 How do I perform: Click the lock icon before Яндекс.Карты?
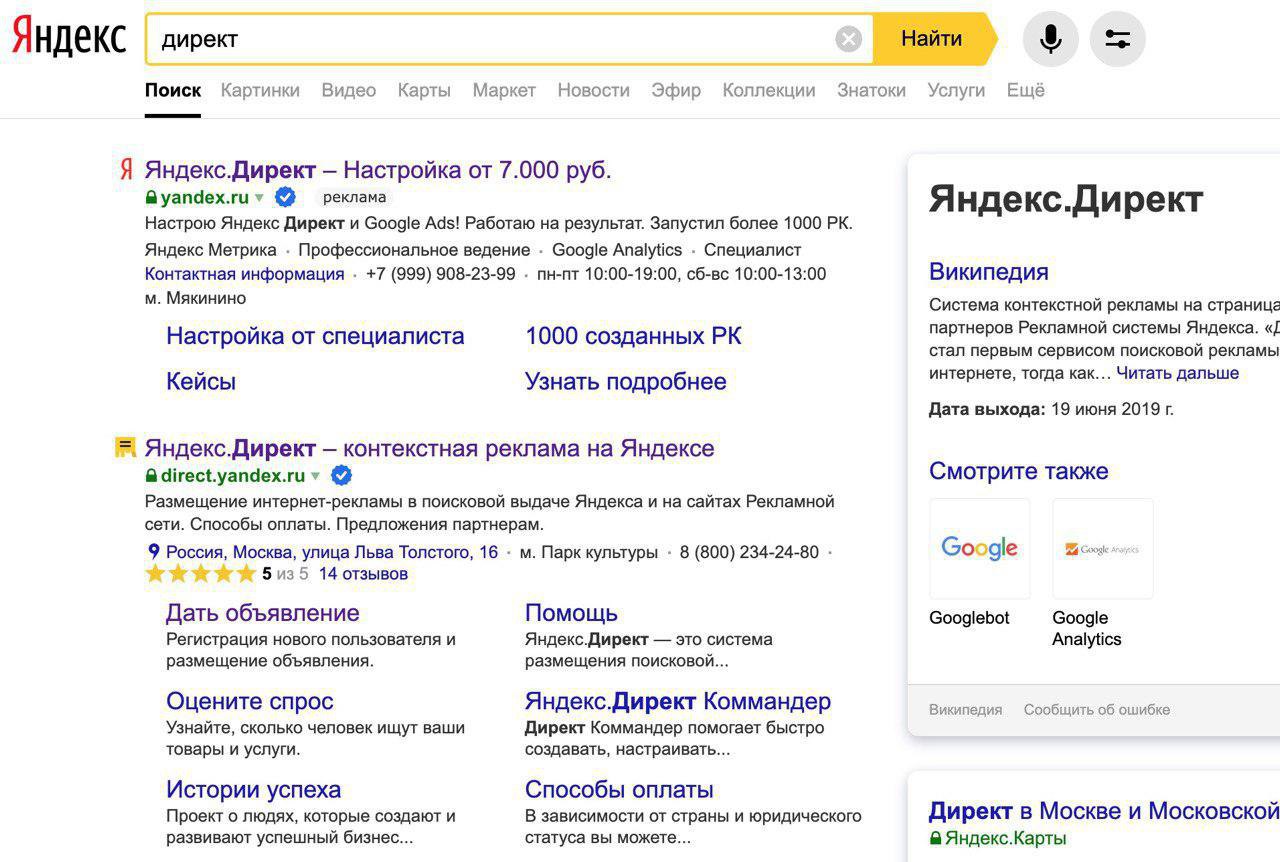(x=935, y=838)
